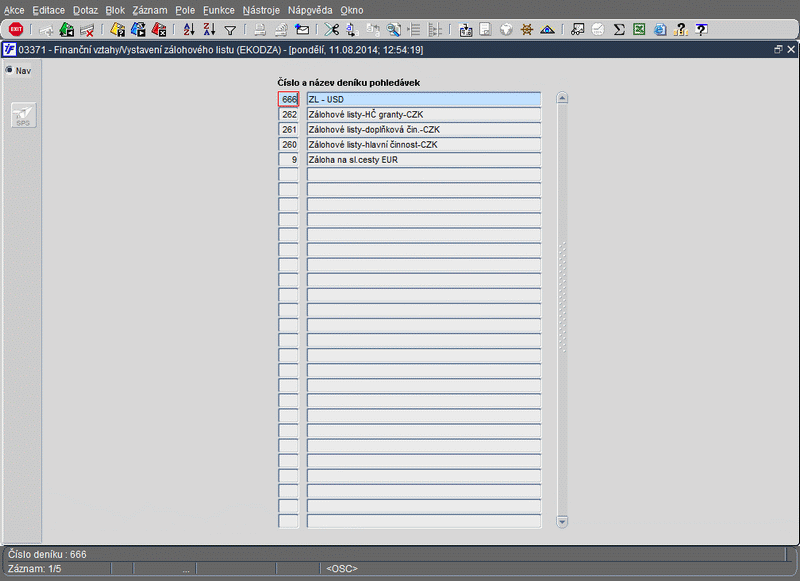This screenshot has width=800, height=581.
Task: Click the triangle with blue eye icon
Action: (x=547, y=30)
